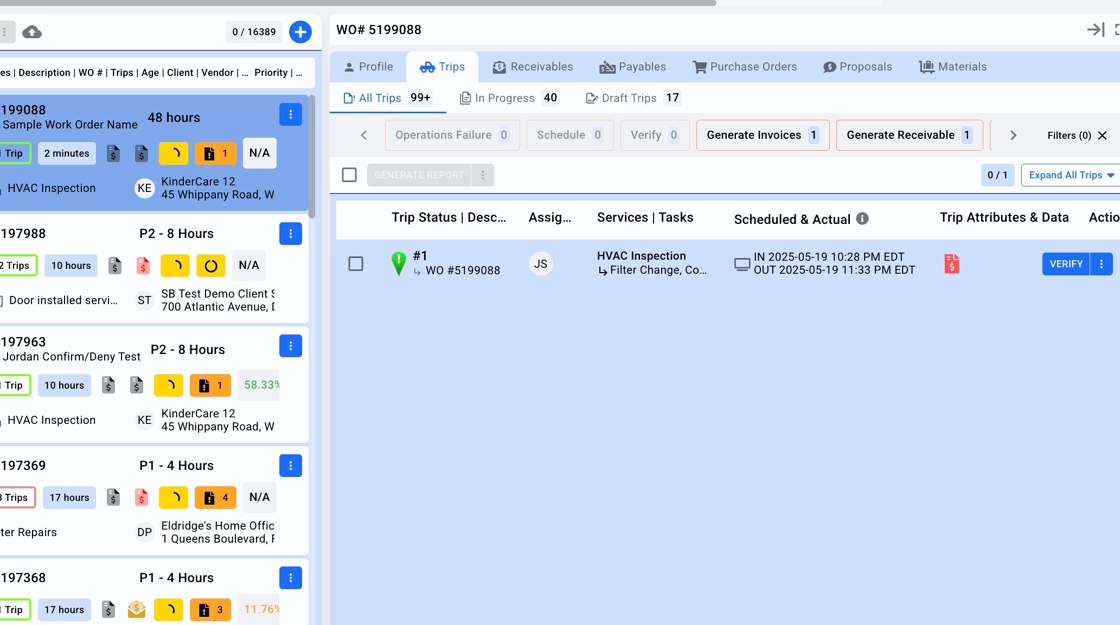Click the Operations Failure filter chip
The width and height of the screenshot is (1120, 625).
coord(451,135)
